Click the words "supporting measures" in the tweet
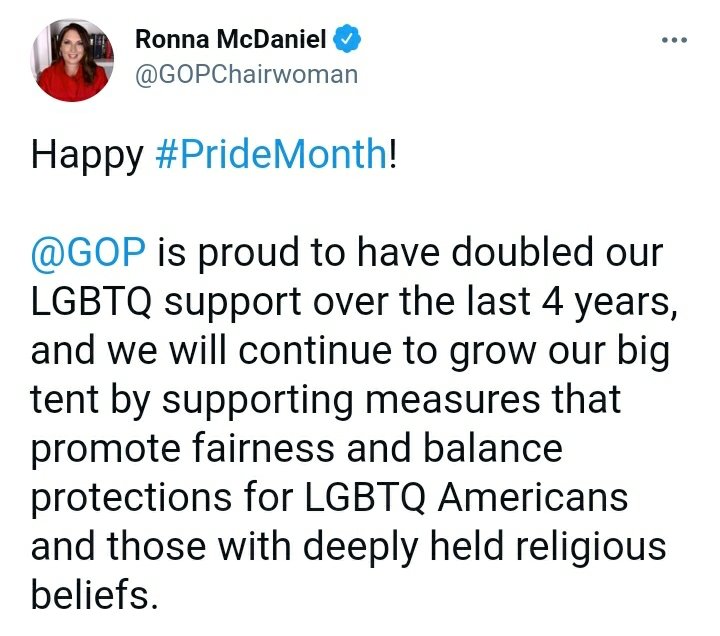This screenshot has width=720, height=636. tap(351, 400)
